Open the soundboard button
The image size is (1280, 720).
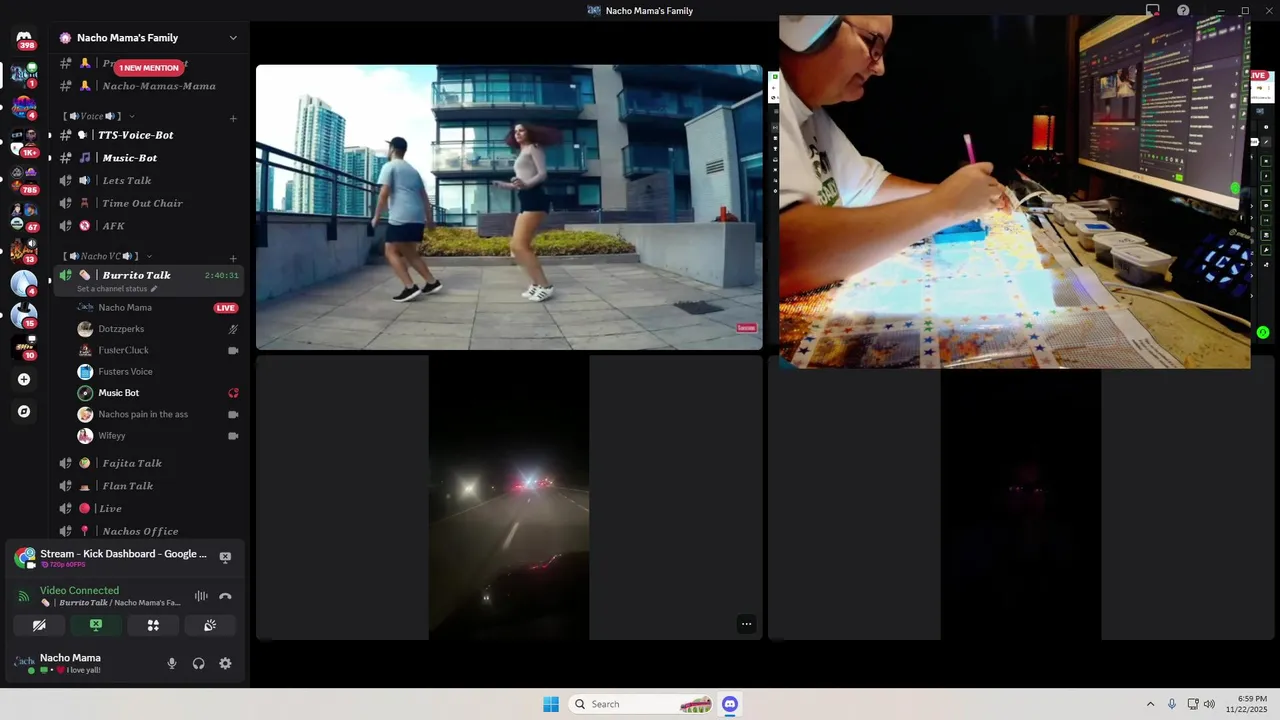tap(210, 625)
